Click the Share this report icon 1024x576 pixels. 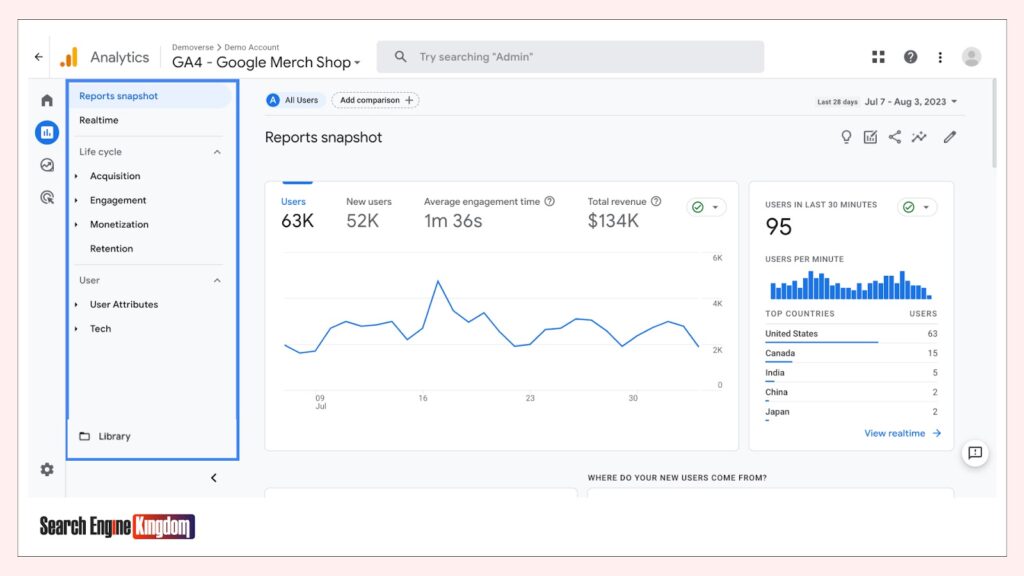(x=895, y=136)
